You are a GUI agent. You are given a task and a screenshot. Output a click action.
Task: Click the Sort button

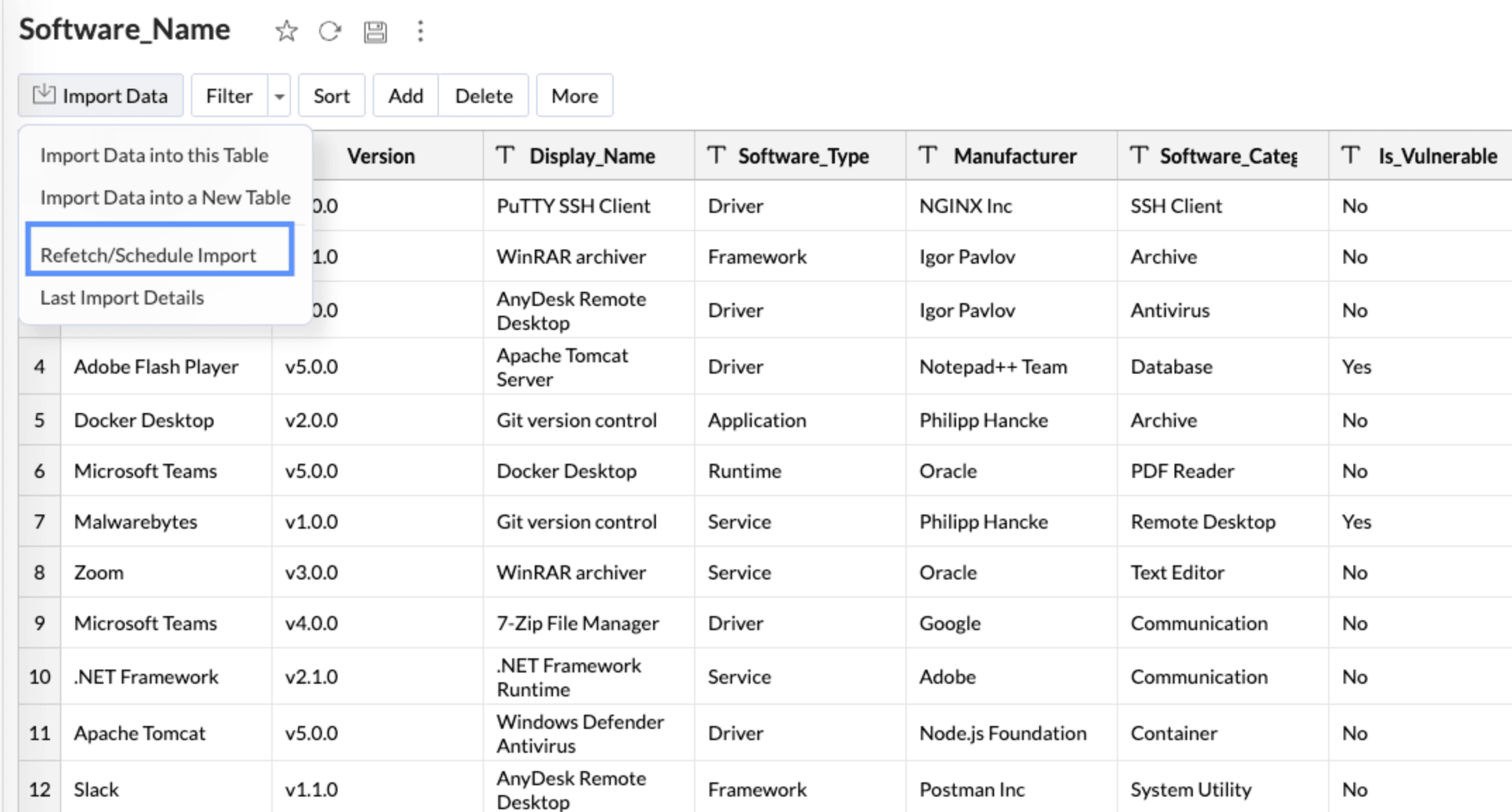click(x=331, y=96)
